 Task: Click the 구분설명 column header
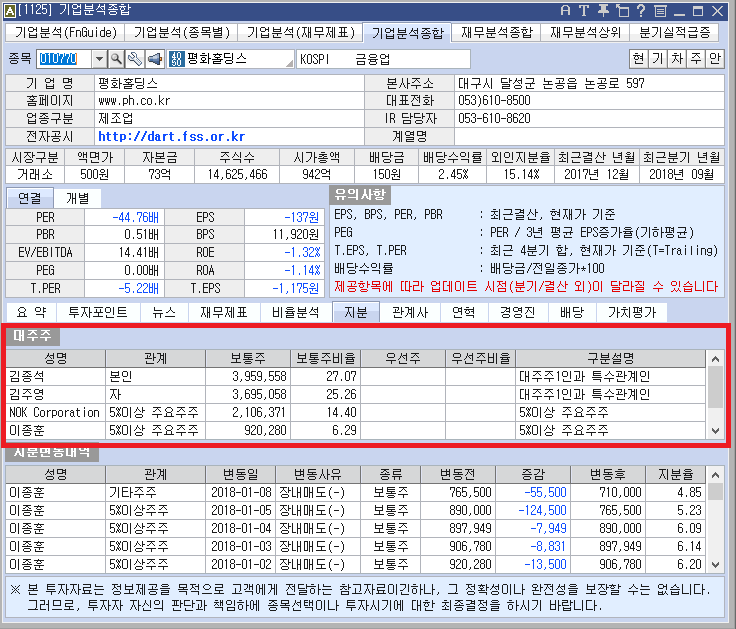coord(611,359)
